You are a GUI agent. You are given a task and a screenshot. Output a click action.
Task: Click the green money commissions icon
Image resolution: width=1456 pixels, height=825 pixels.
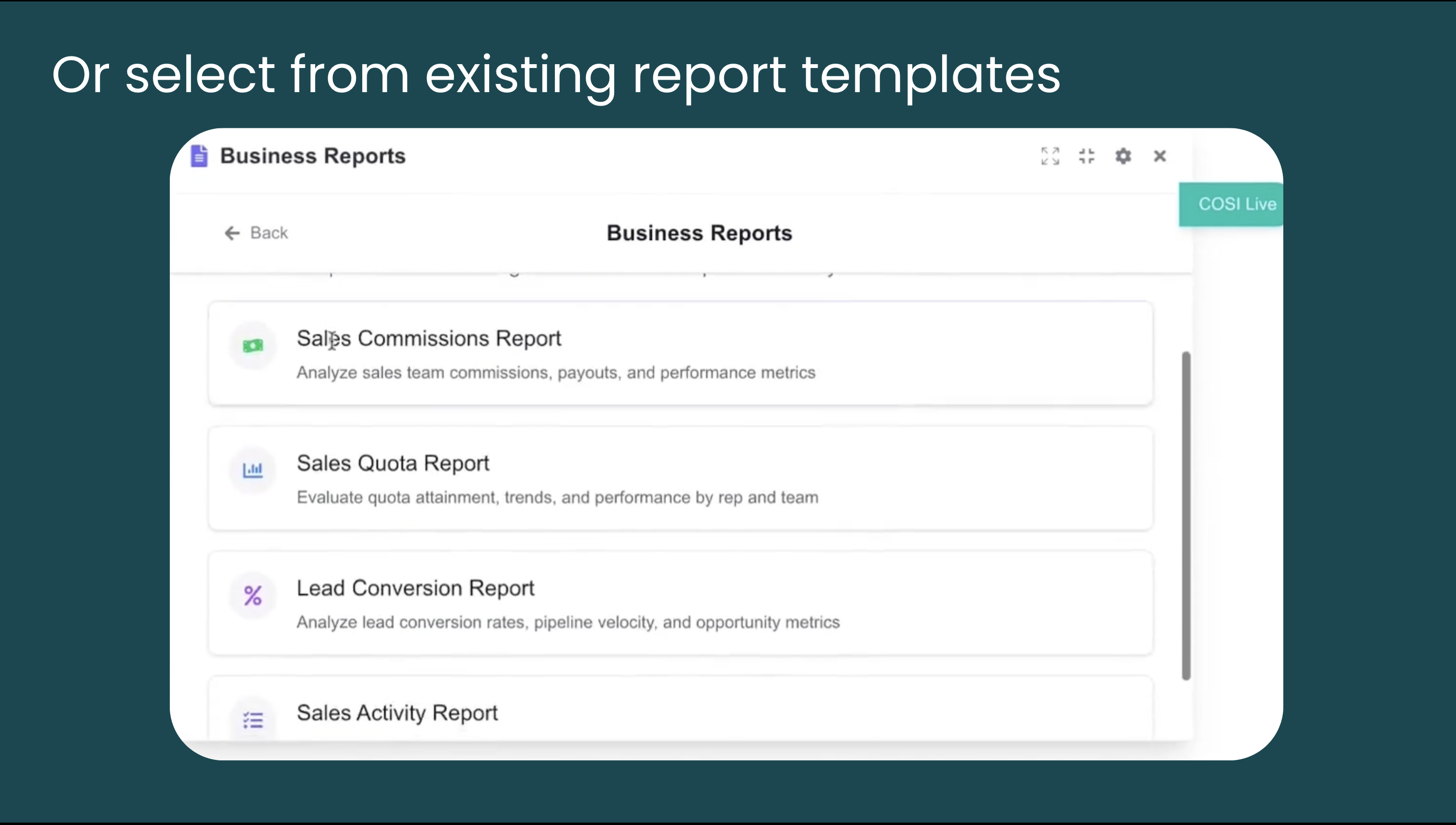click(253, 345)
